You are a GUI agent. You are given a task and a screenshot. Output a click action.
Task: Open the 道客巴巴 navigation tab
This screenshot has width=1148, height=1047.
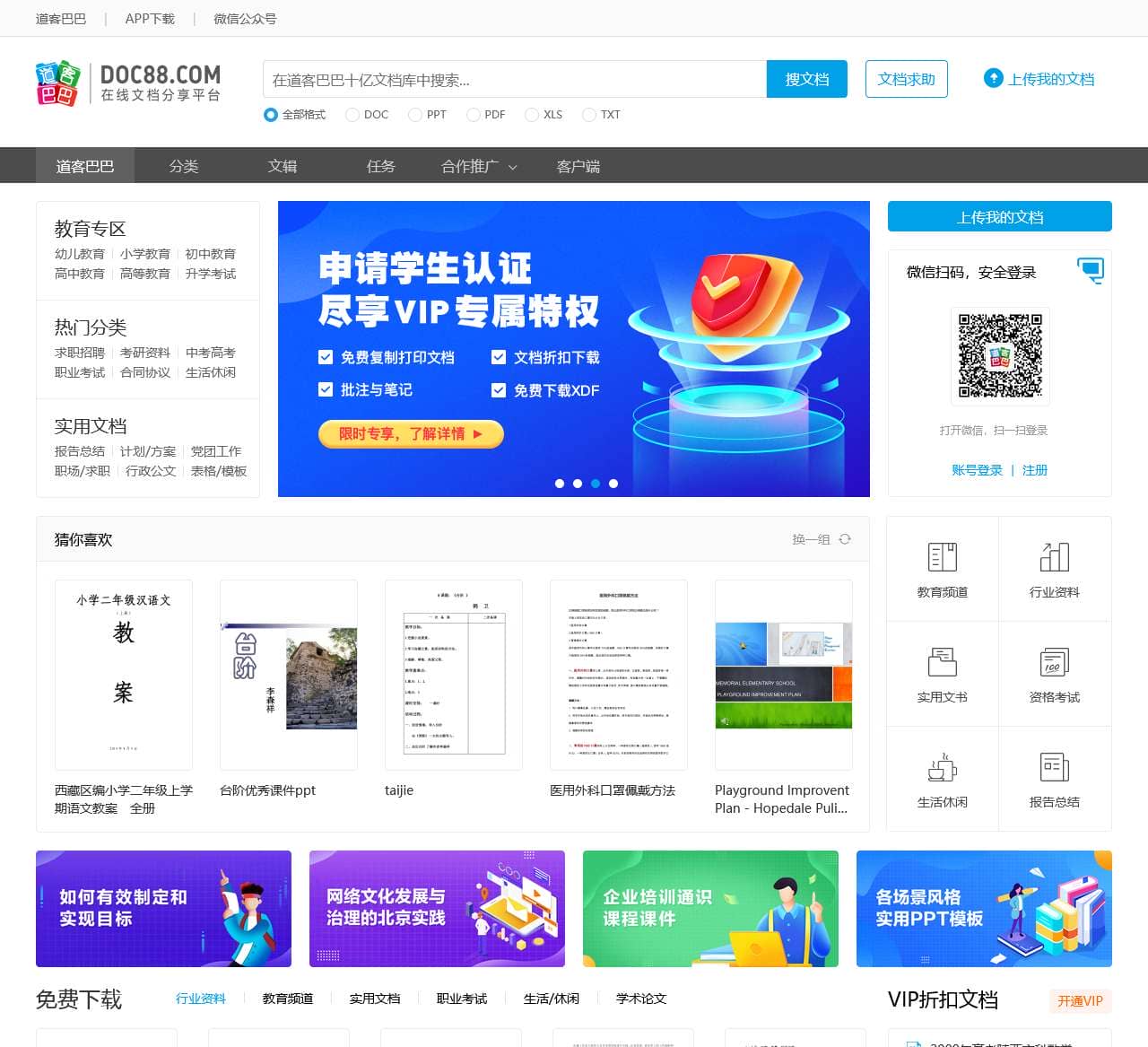click(x=85, y=166)
